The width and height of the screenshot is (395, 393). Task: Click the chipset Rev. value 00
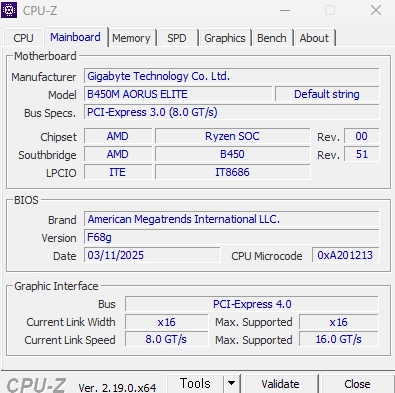click(362, 136)
